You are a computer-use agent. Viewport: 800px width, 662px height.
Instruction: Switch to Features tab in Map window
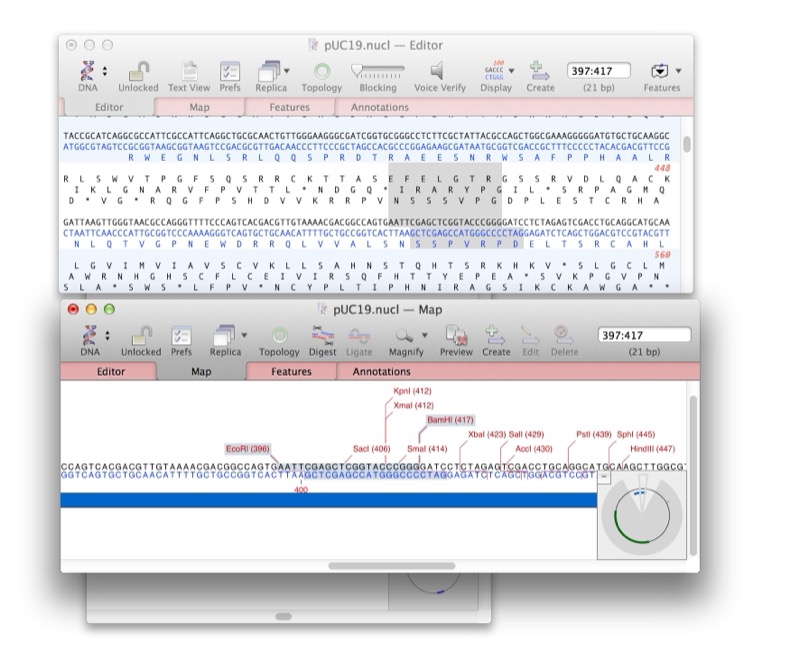click(290, 372)
